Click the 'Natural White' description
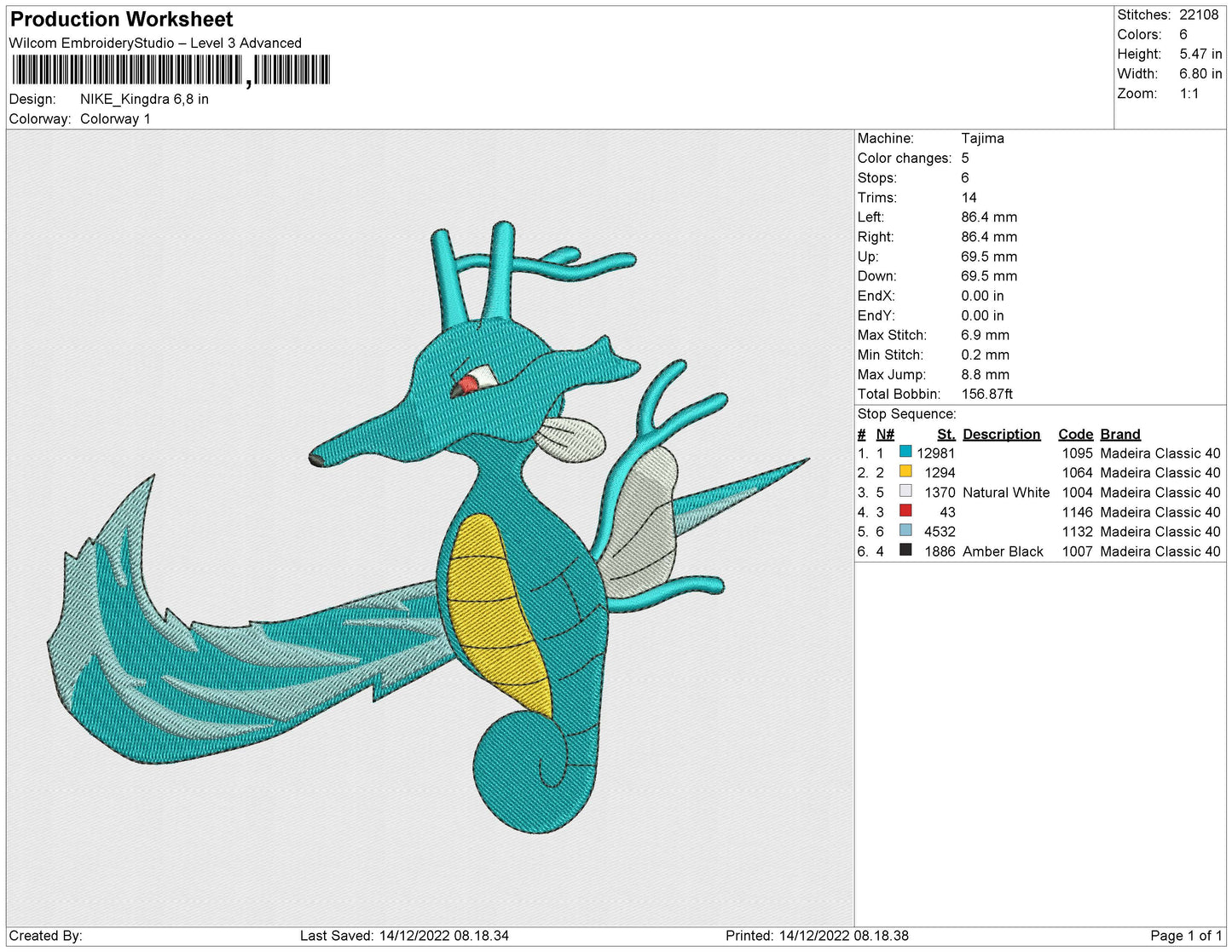Screen dimensions: 1232x952 point(1006,493)
